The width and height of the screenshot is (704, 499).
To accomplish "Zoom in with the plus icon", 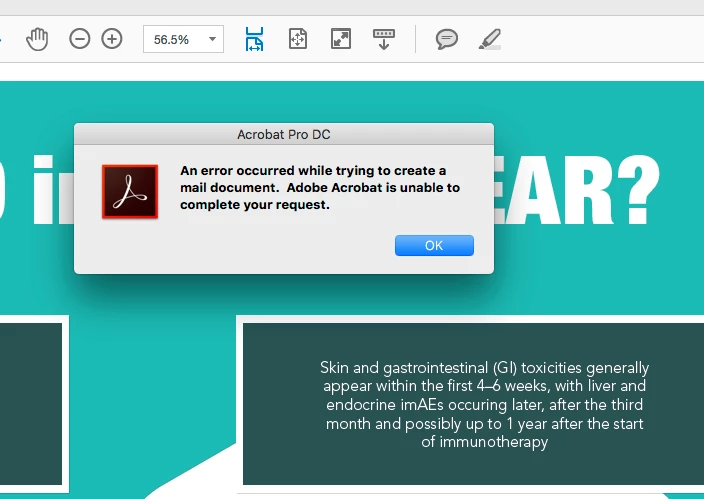I will click(x=112, y=39).
